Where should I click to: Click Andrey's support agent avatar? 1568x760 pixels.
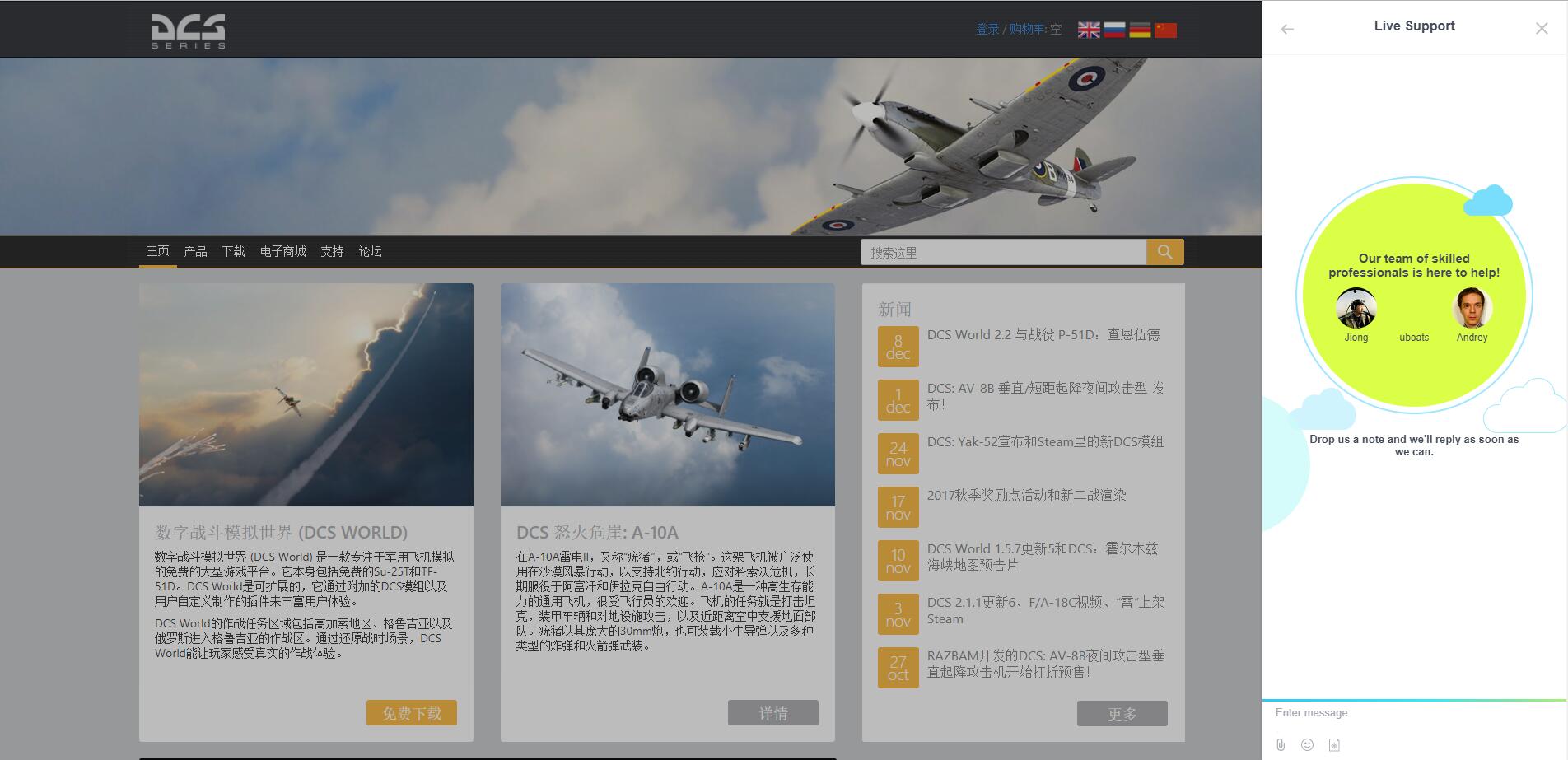(x=1472, y=308)
